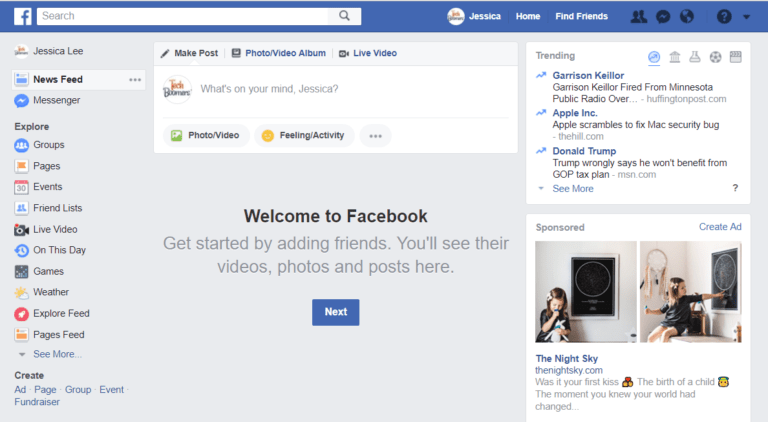Screen dimensions: 768x422
Task: Click Create Fundraiser link
Action: point(37,402)
